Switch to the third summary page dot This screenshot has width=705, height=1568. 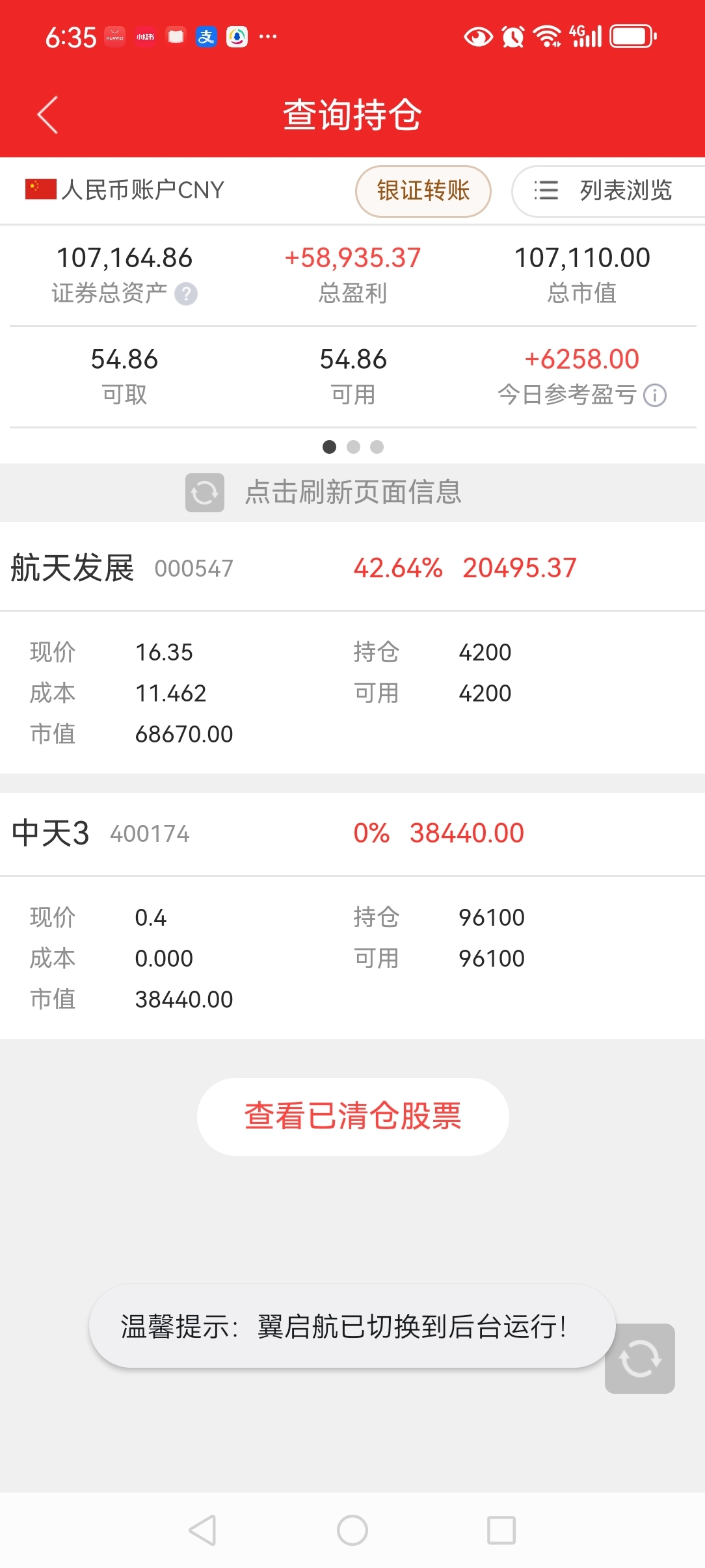[377, 447]
